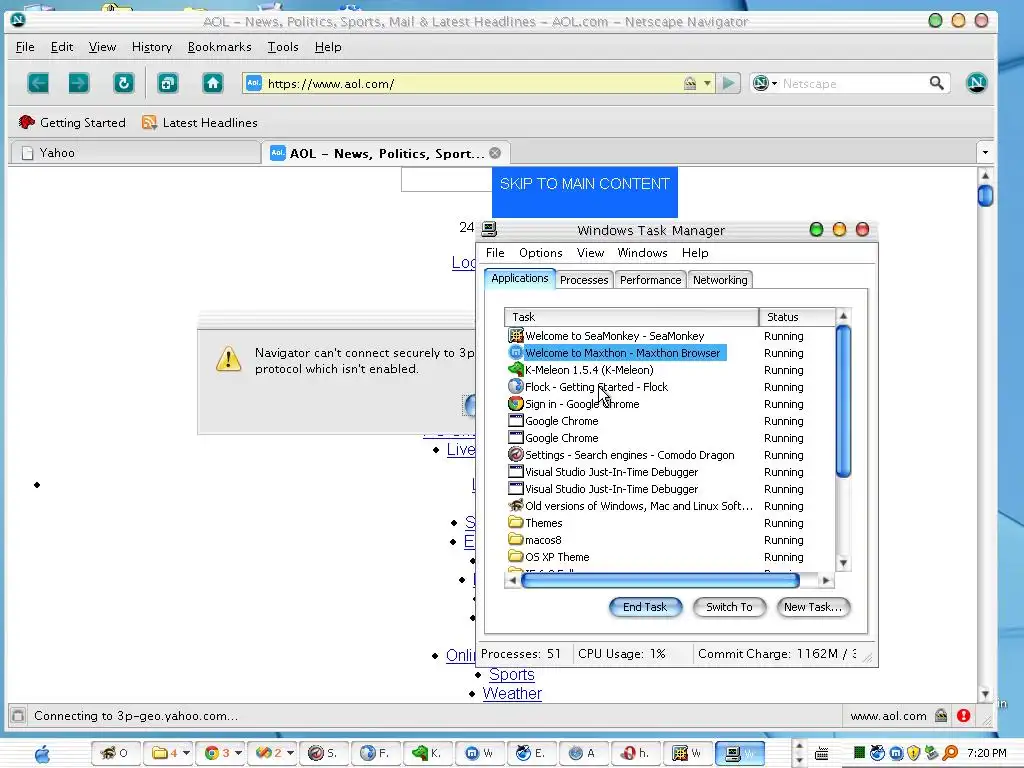Click the keyboard icon on the taskbar

click(x=822, y=754)
